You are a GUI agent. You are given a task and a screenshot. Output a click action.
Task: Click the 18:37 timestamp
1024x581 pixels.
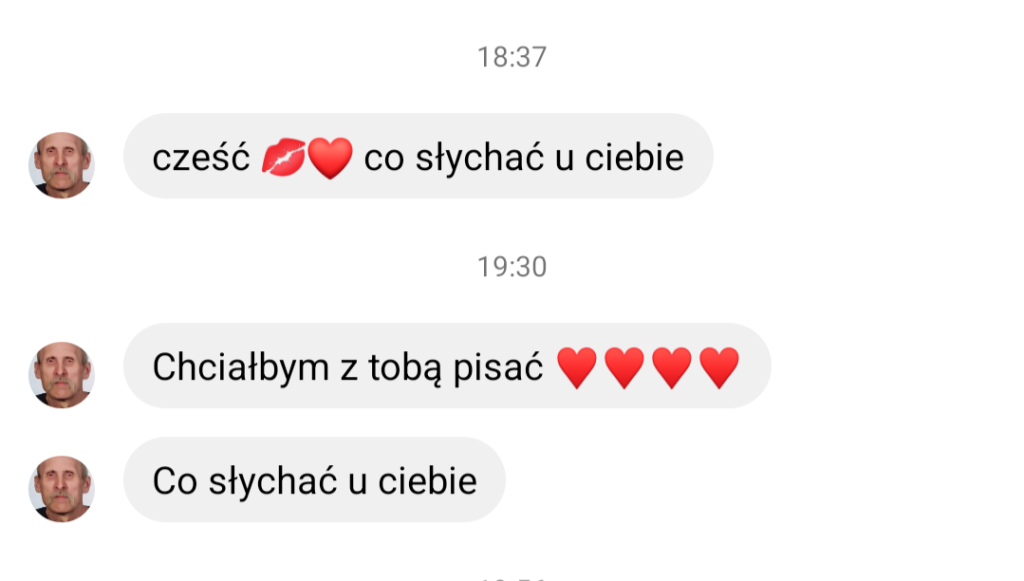pos(511,57)
